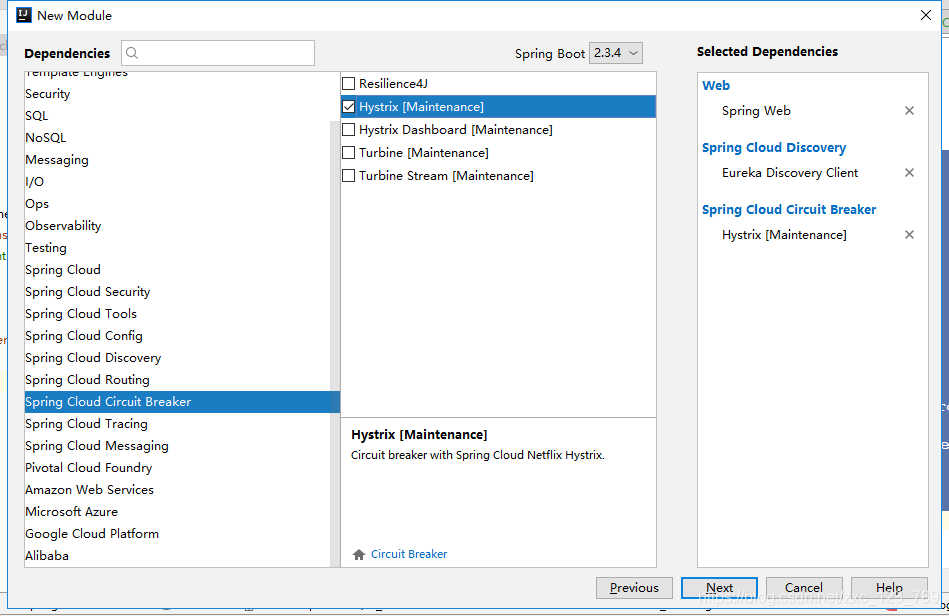Image resolution: width=949 pixels, height=616 pixels.
Task: Tick the Turbine [Maintenance] checkbox
Action: [349, 152]
